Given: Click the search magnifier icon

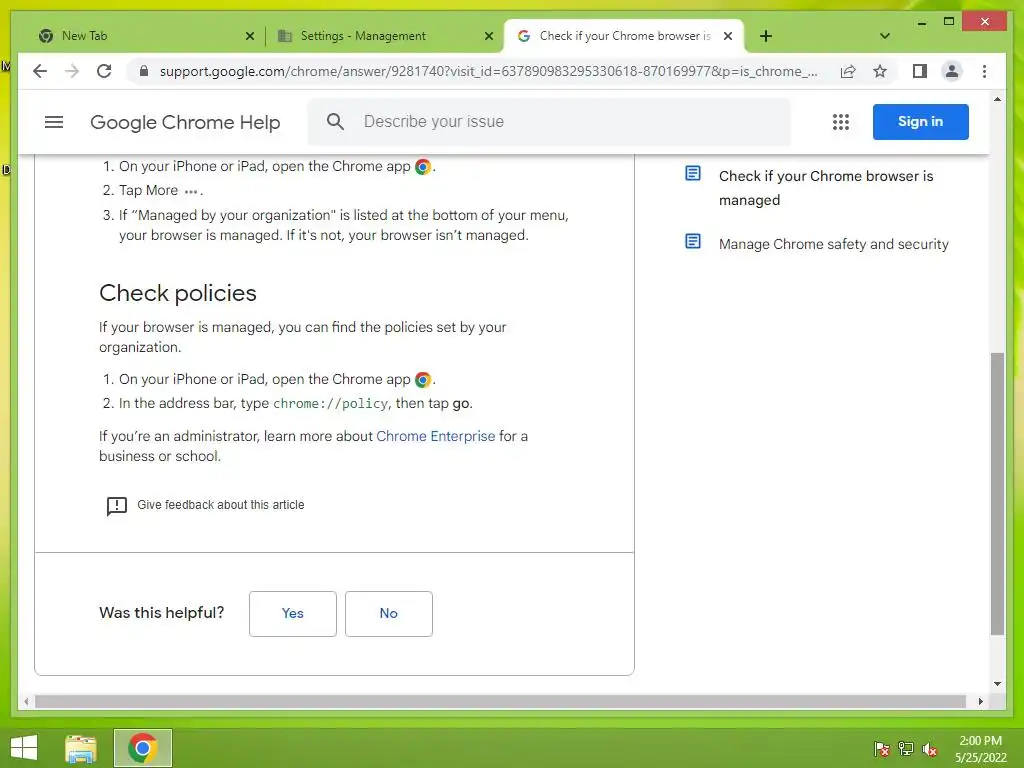Looking at the screenshot, I should (335, 121).
